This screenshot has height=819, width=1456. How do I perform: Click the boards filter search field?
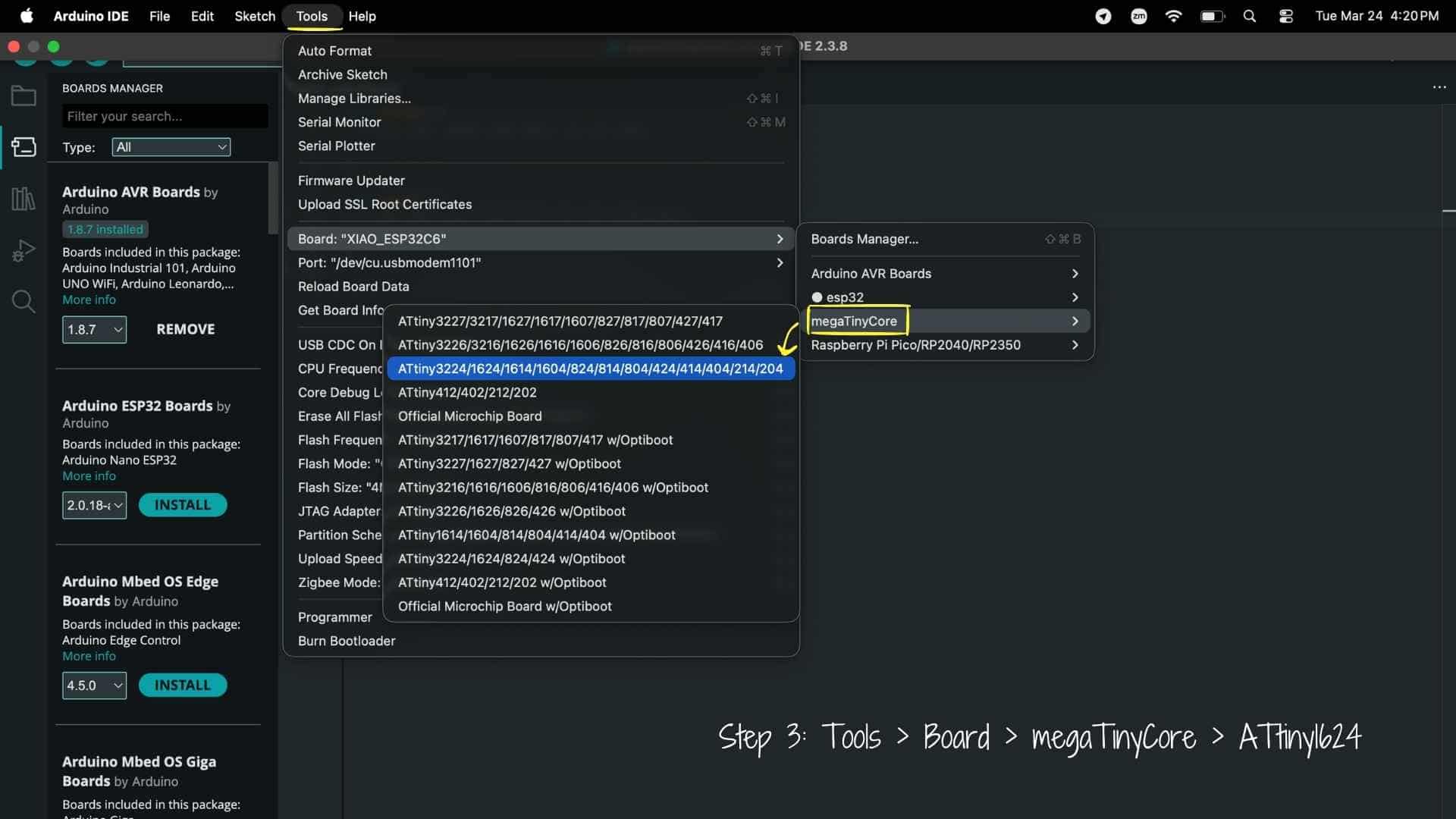click(165, 116)
